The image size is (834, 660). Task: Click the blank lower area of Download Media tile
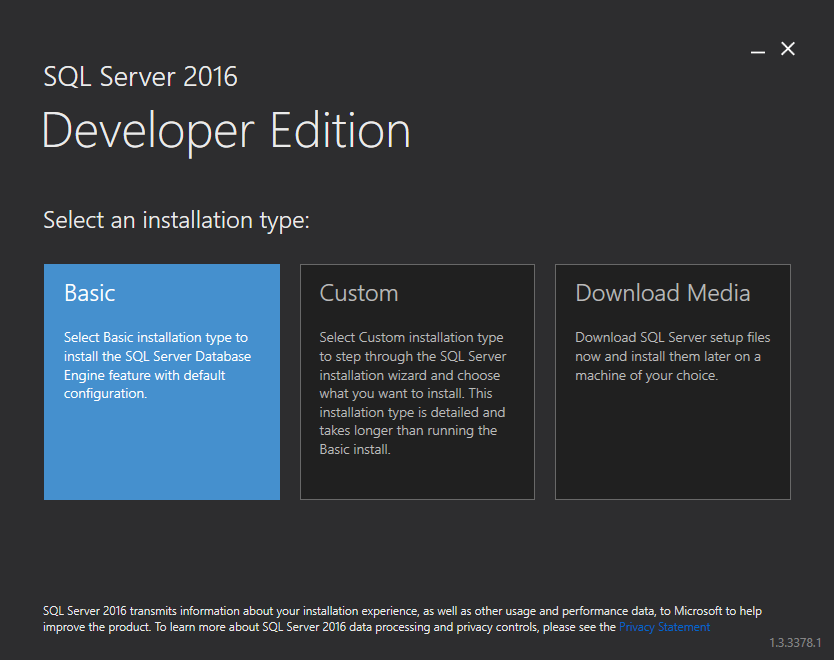[672, 450]
